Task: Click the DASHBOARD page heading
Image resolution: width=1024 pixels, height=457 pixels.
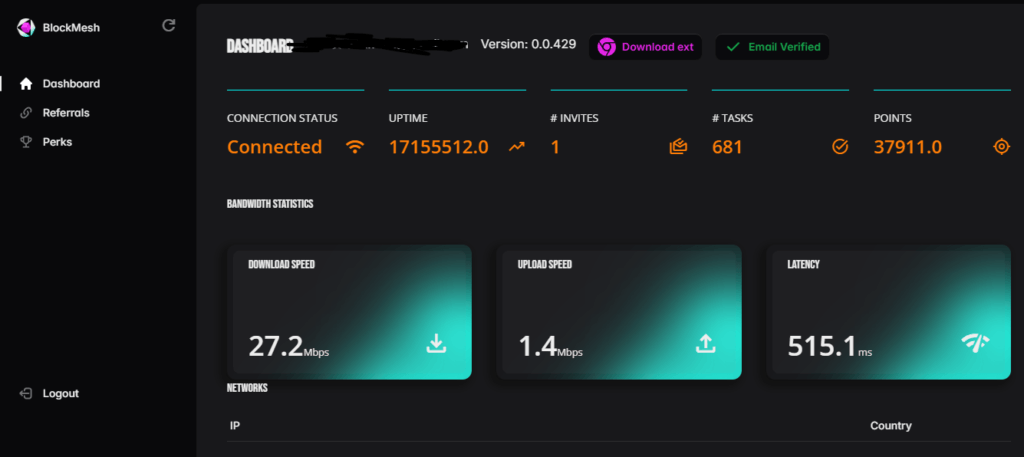Action: click(259, 46)
